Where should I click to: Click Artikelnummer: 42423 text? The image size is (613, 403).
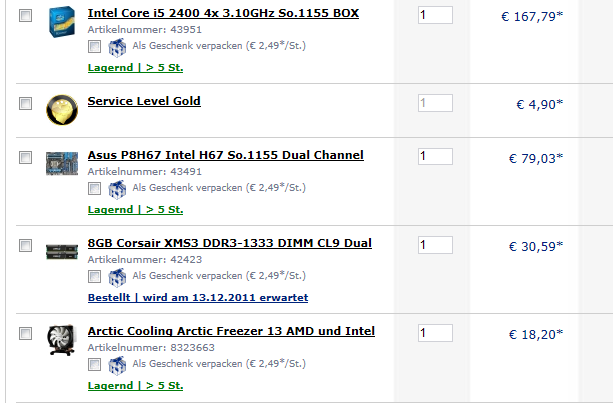[x=145, y=260]
